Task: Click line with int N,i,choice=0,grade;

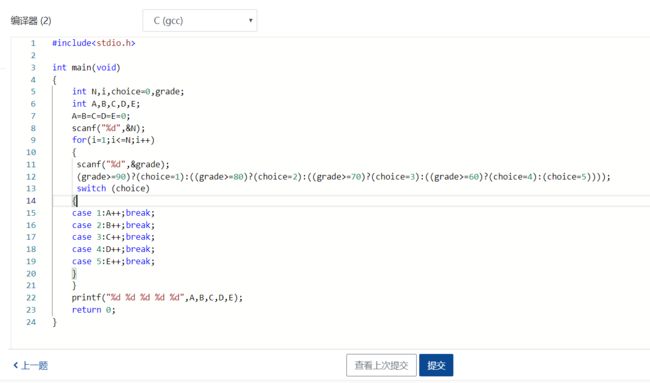Action: (x=128, y=92)
